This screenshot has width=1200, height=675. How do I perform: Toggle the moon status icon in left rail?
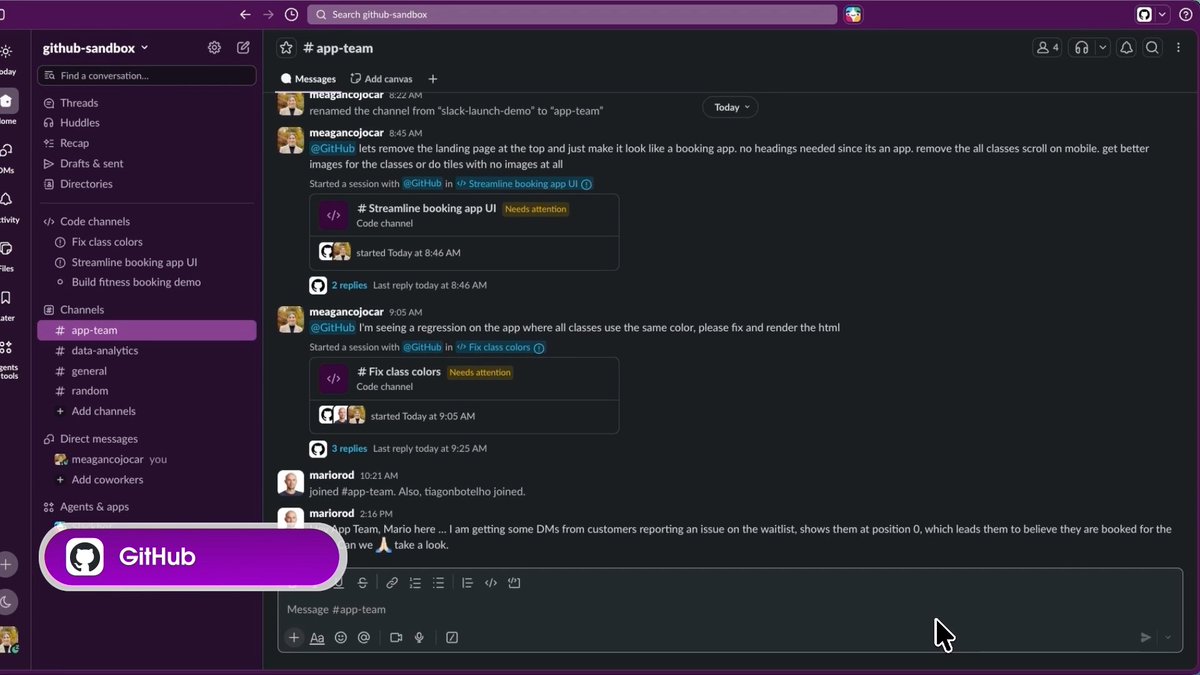(7, 601)
